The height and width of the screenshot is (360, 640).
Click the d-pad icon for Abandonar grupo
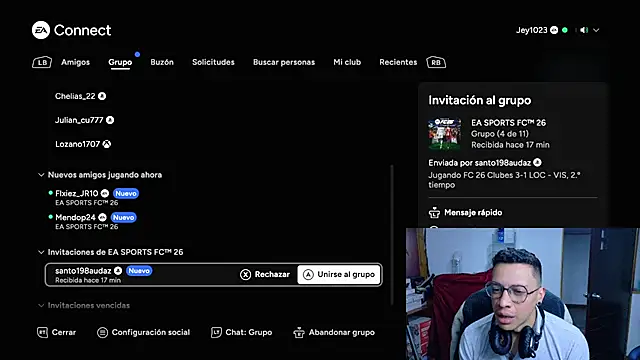tap(299, 333)
